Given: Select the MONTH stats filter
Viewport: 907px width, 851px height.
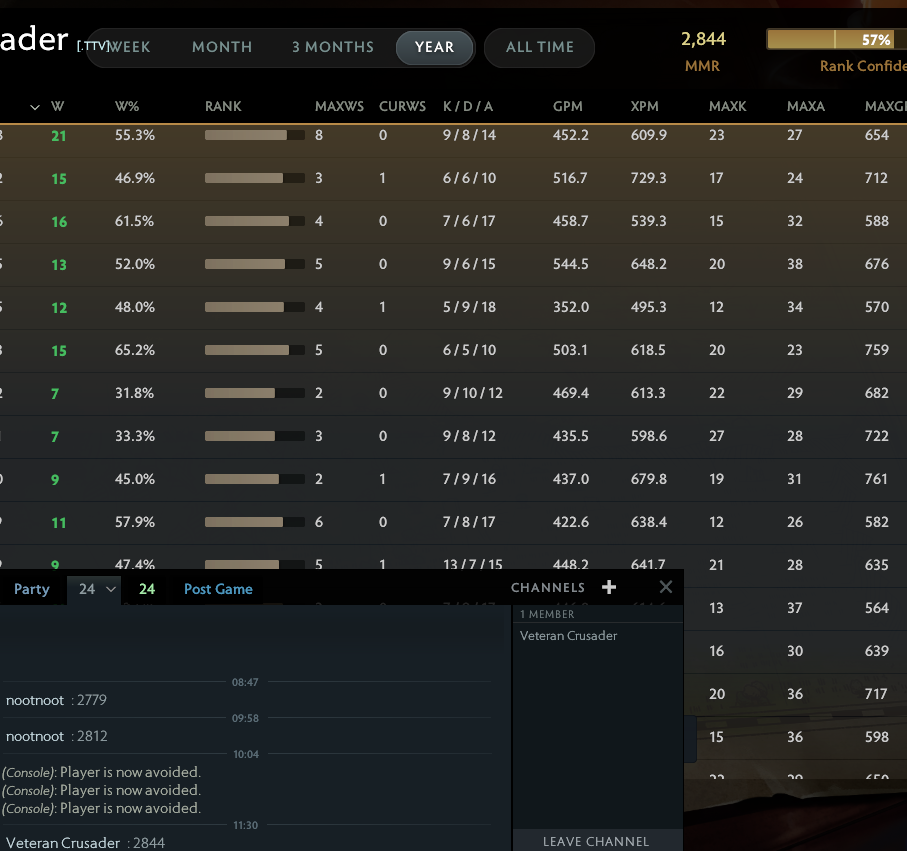Looking at the screenshot, I should click(222, 46).
